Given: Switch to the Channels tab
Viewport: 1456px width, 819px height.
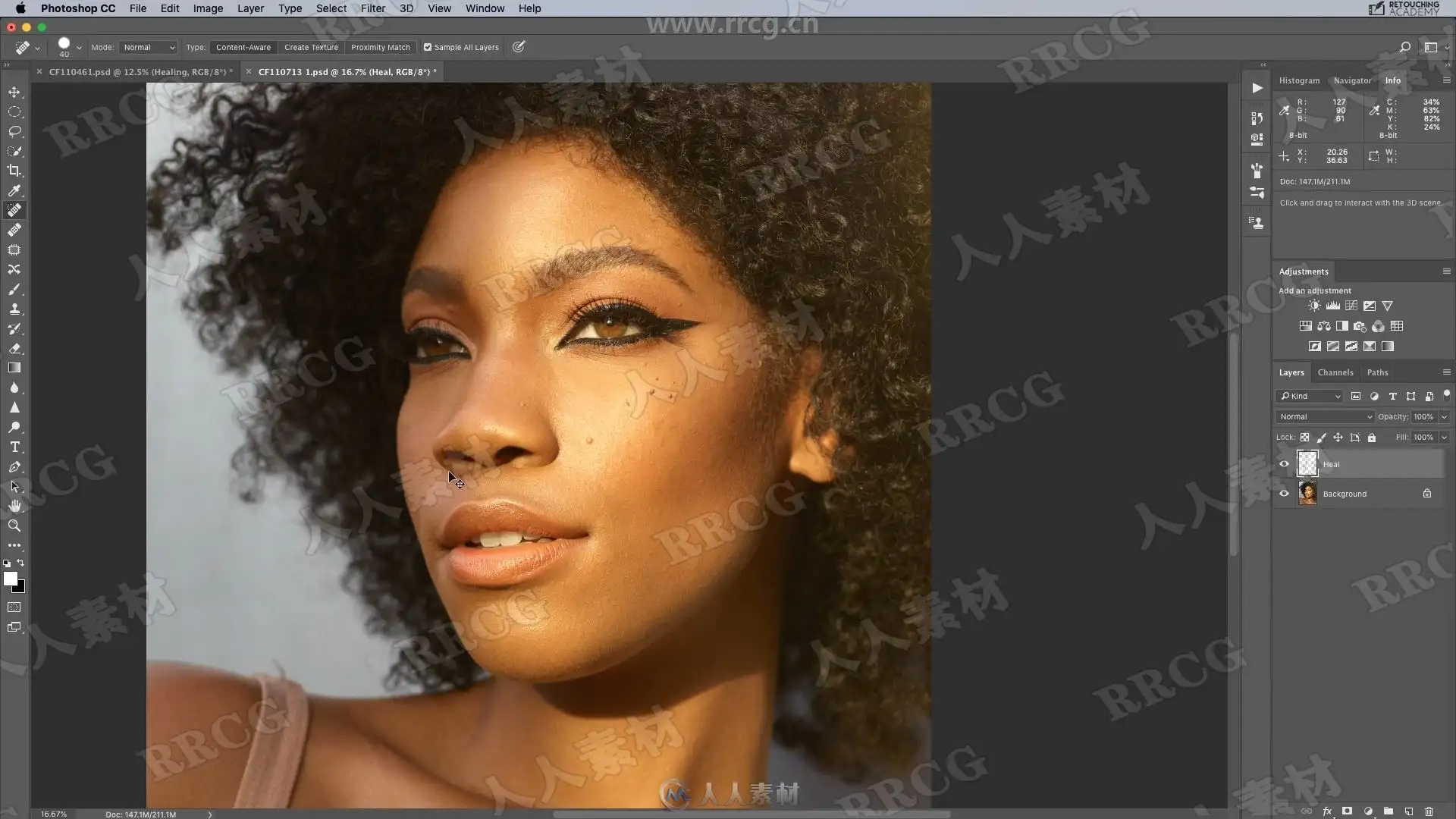Looking at the screenshot, I should [1335, 372].
